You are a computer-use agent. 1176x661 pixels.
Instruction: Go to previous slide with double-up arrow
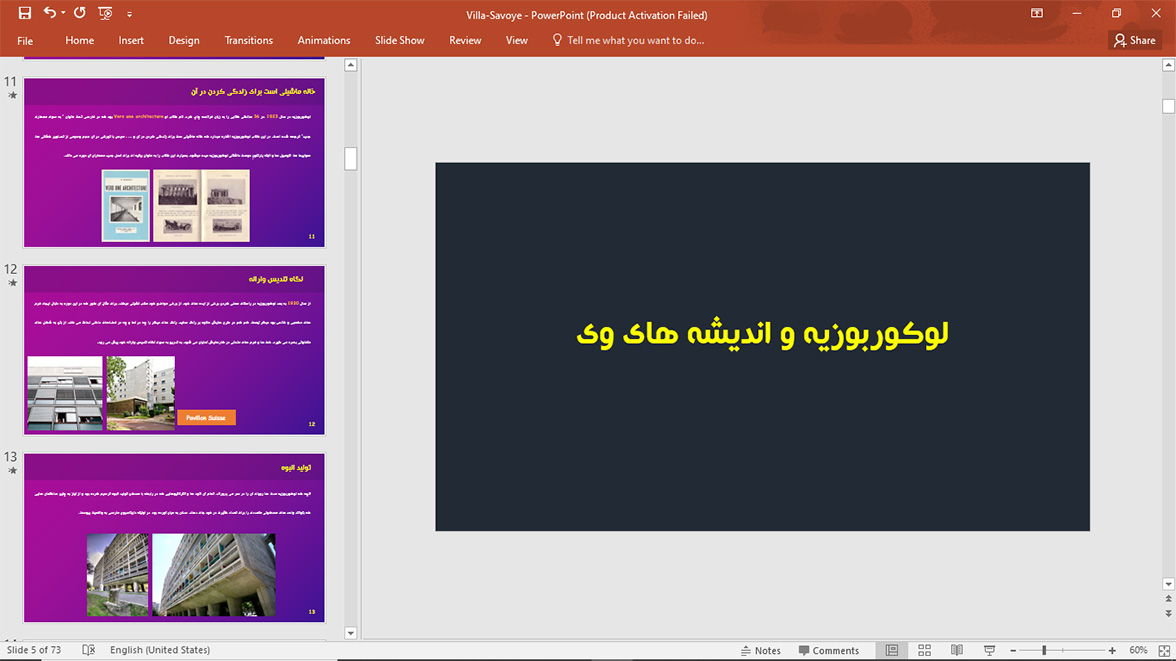click(x=1168, y=599)
